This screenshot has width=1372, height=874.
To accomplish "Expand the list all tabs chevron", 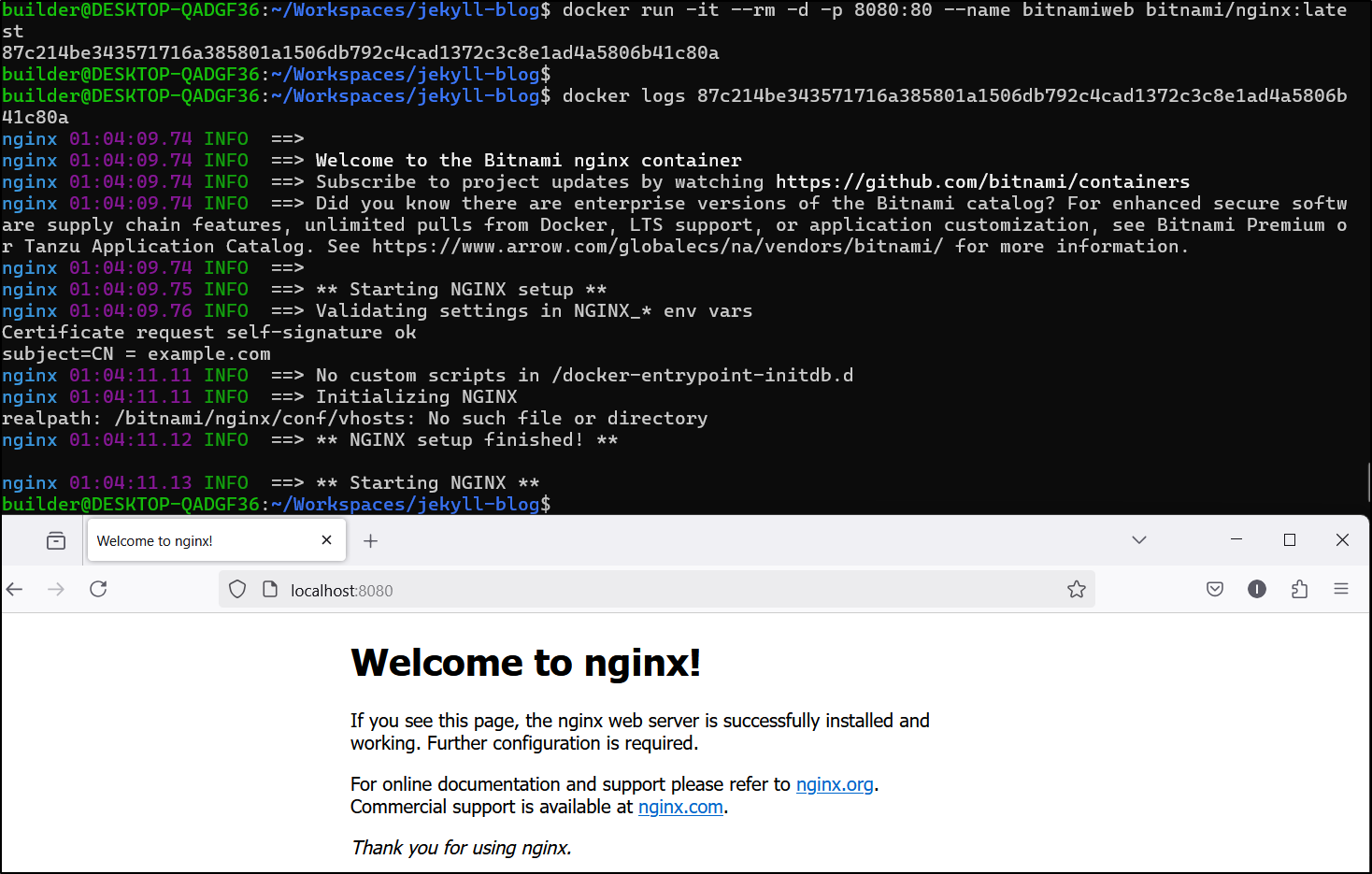I will tap(1139, 540).
